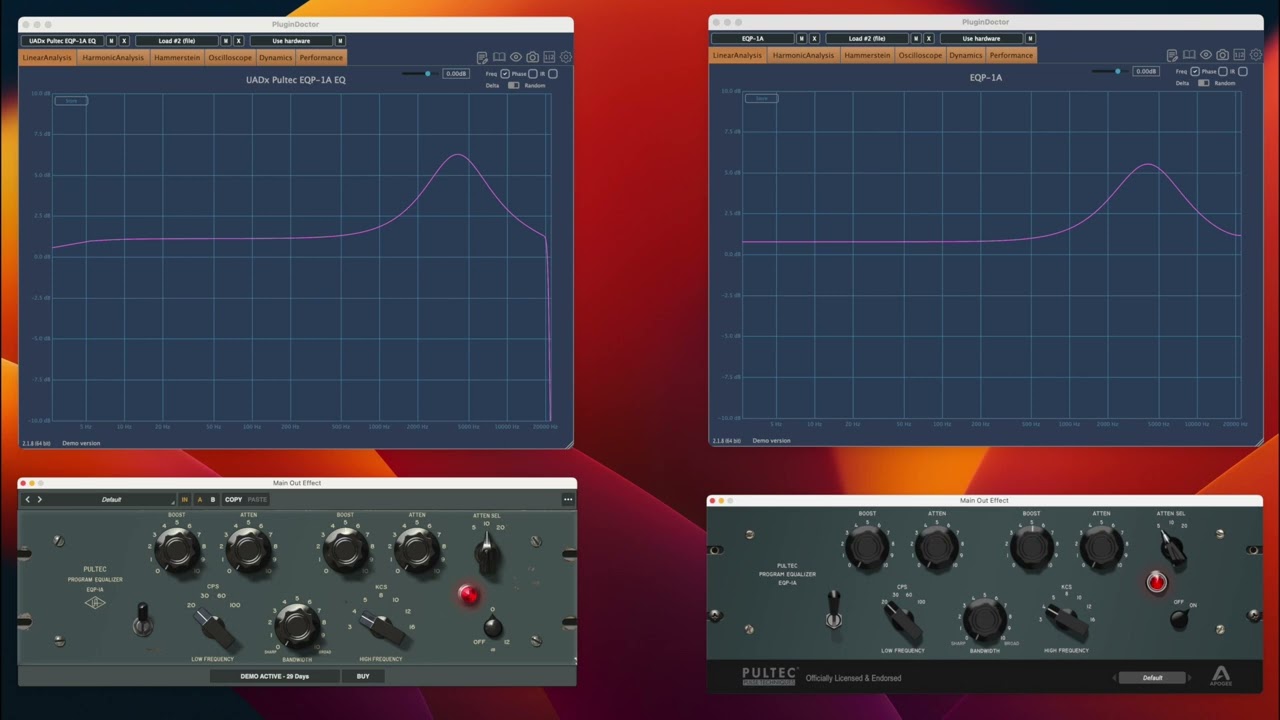Open Use hardware selector in left PluginDoctor
The width and height of the screenshot is (1280, 720).
coord(291,41)
